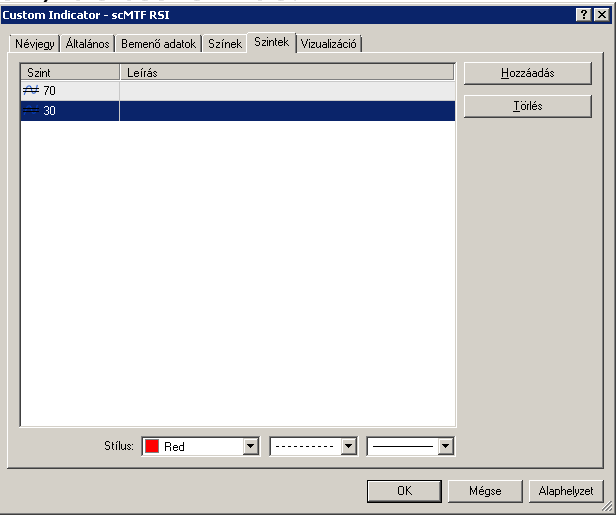Viewport: 616px width, 516px height.
Task: Click the dialog resize grip
Action: tap(607, 507)
